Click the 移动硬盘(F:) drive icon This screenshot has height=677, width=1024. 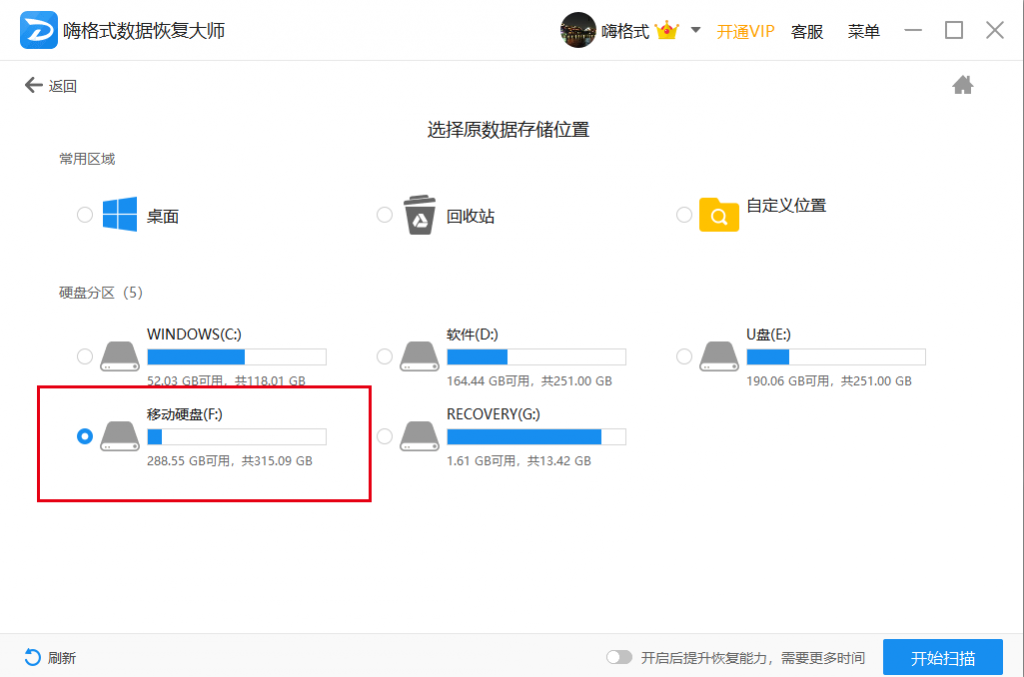tap(120, 436)
